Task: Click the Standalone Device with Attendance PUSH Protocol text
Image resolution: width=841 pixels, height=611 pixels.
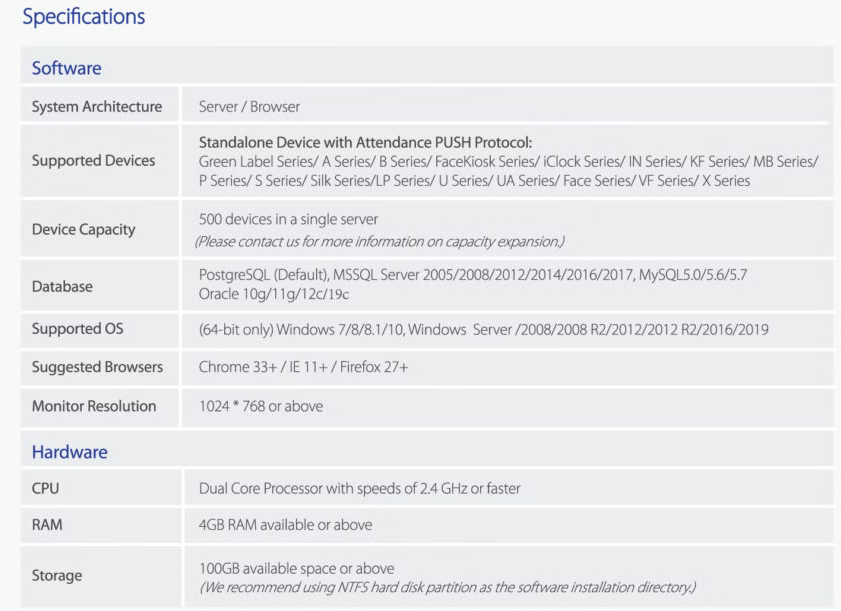Action: coord(365,142)
